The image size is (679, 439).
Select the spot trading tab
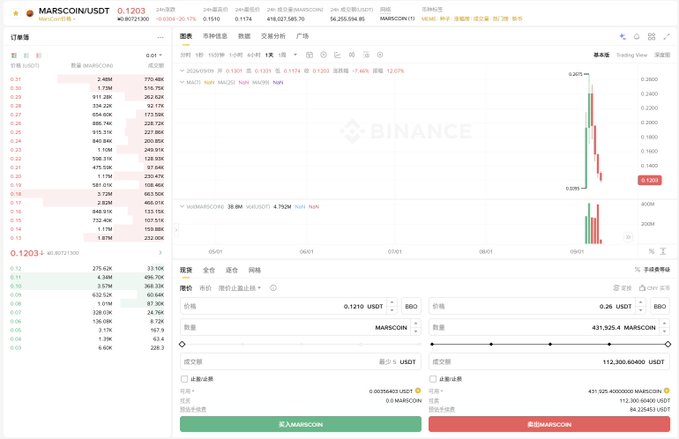pos(186,270)
